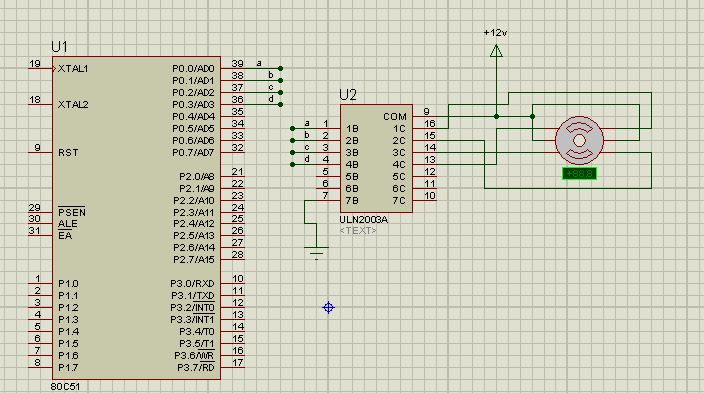This screenshot has height=393, width=704.
Task: Click the ground symbol below pin 7B
Action: pos(317,253)
